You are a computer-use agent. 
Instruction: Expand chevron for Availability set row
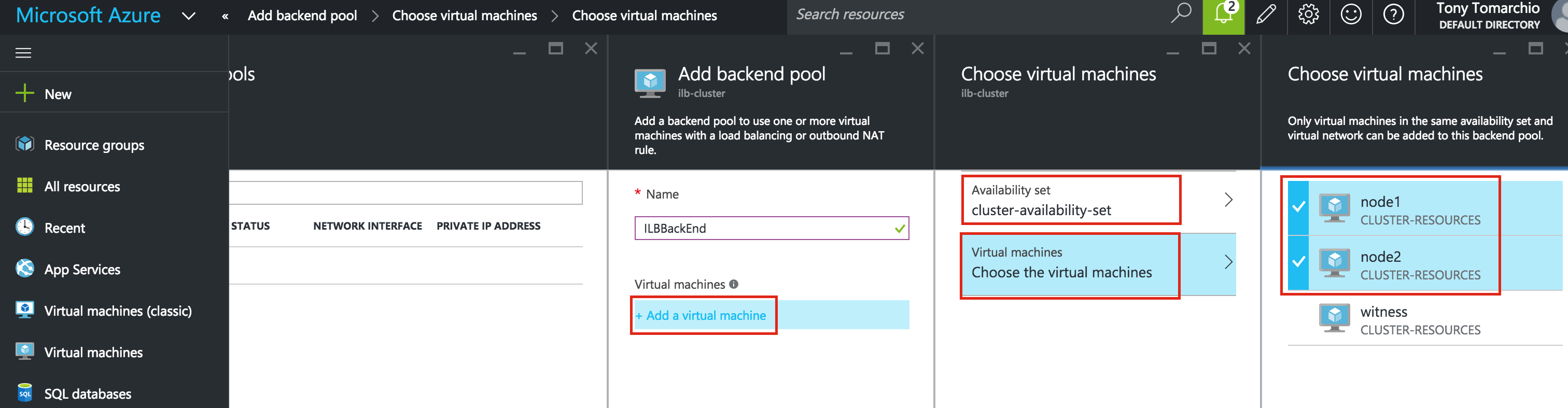click(x=1228, y=200)
